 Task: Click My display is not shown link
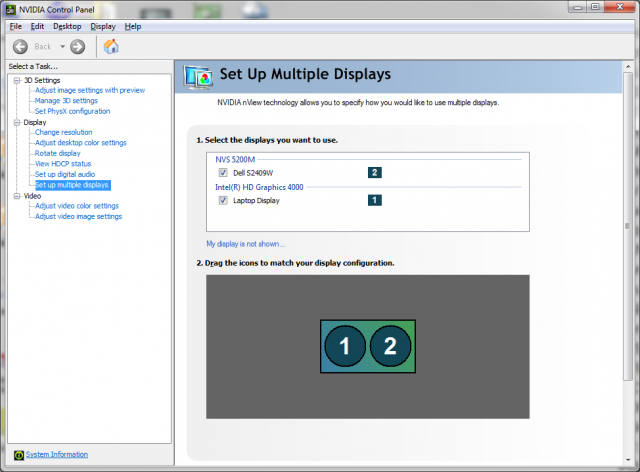[x=245, y=244]
